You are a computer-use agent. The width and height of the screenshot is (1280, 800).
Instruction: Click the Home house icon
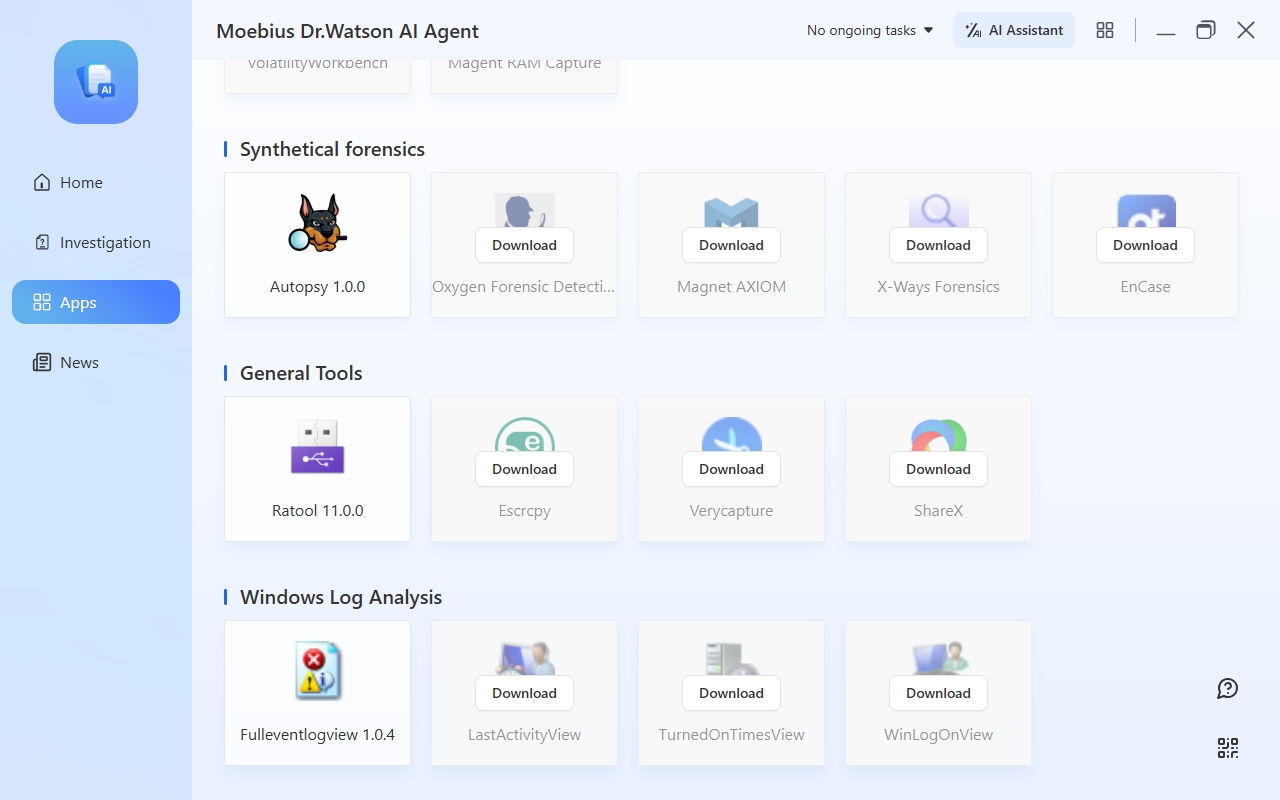42,182
